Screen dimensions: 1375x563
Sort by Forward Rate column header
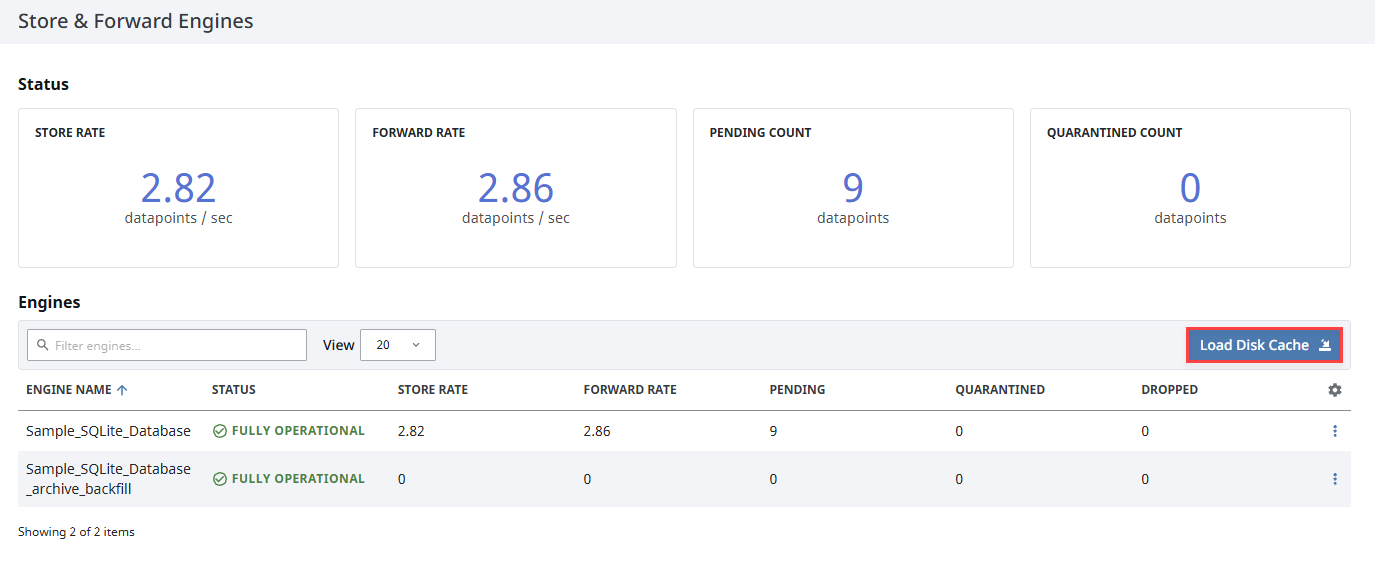(630, 390)
